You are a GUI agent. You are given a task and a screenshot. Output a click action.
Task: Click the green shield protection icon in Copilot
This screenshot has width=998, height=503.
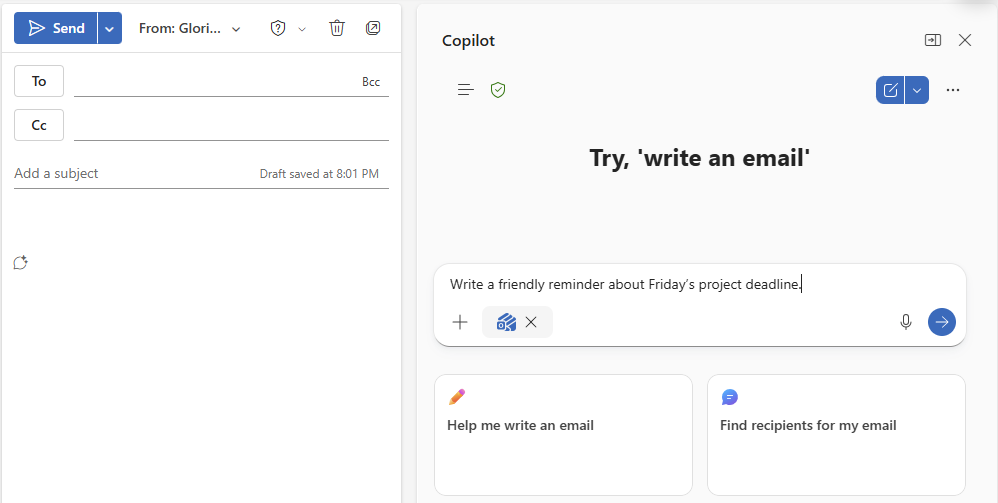click(498, 90)
